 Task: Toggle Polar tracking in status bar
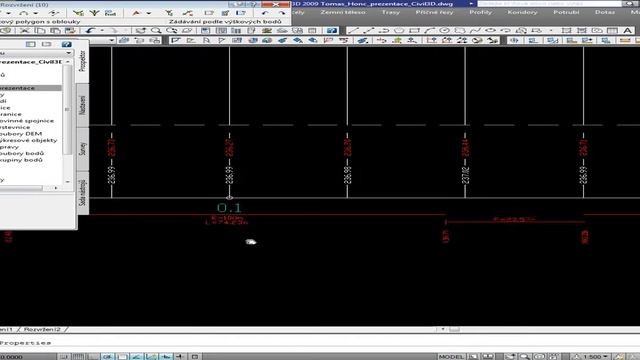(107, 357)
